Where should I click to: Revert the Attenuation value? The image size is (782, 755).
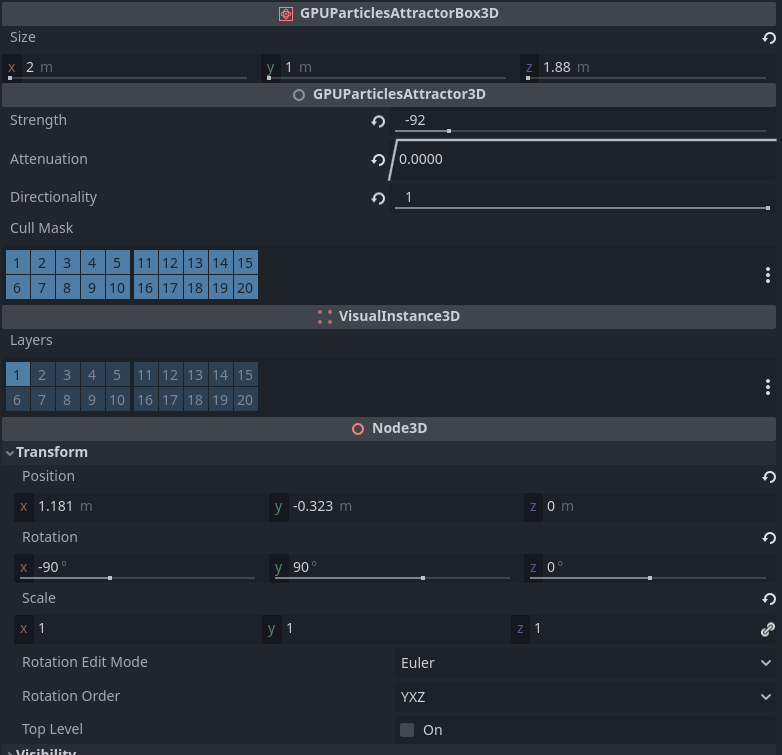pyautogui.click(x=378, y=160)
